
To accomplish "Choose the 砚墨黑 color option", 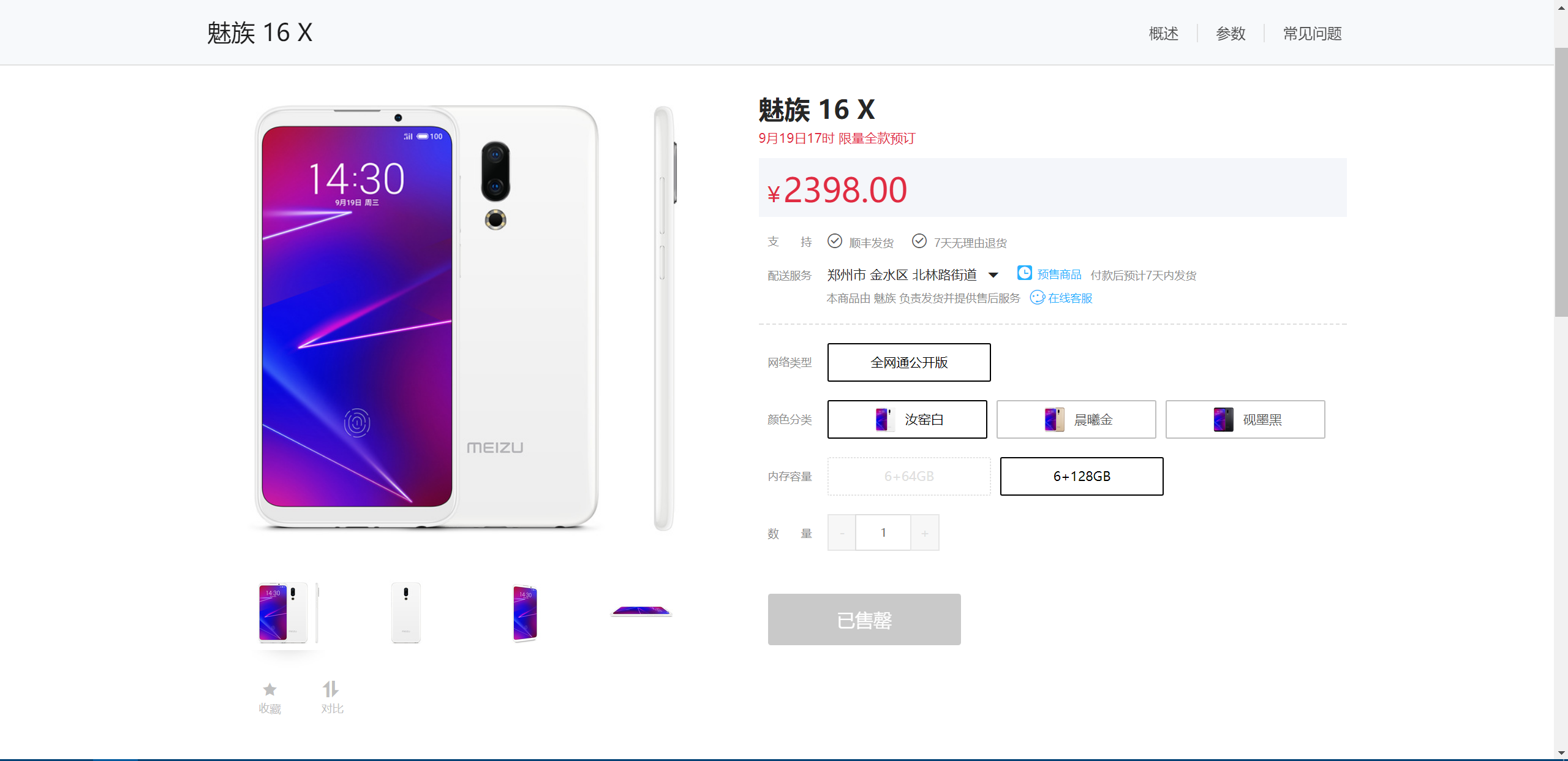I will click(1245, 420).
